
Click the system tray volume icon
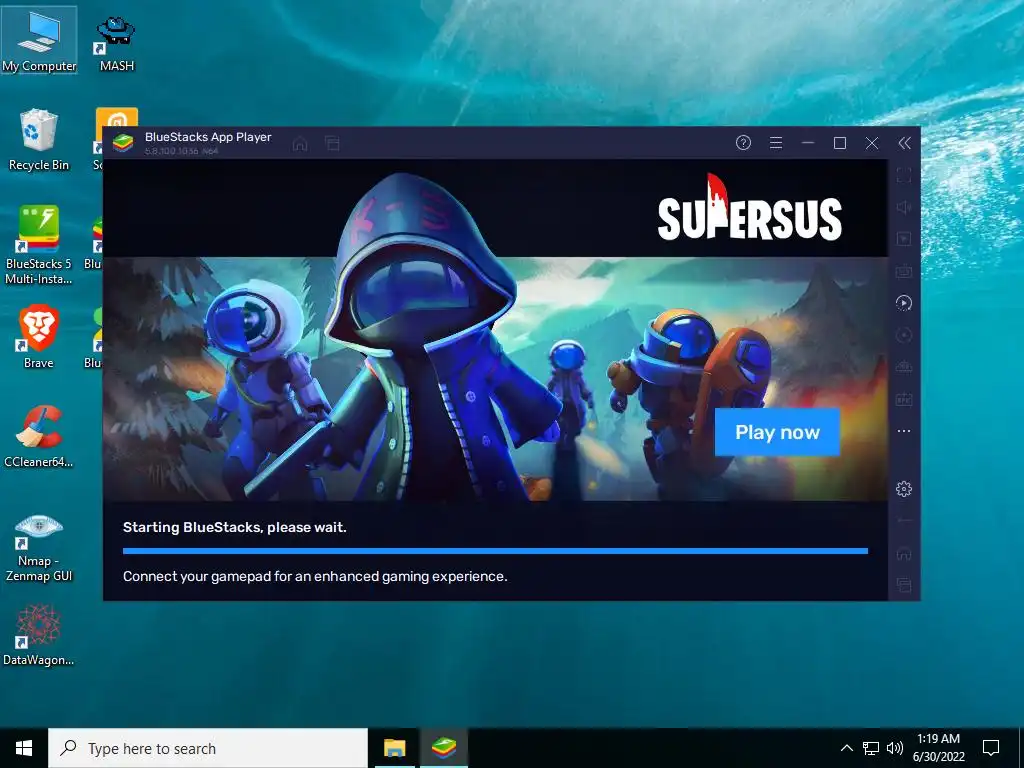[x=895, y=748]
